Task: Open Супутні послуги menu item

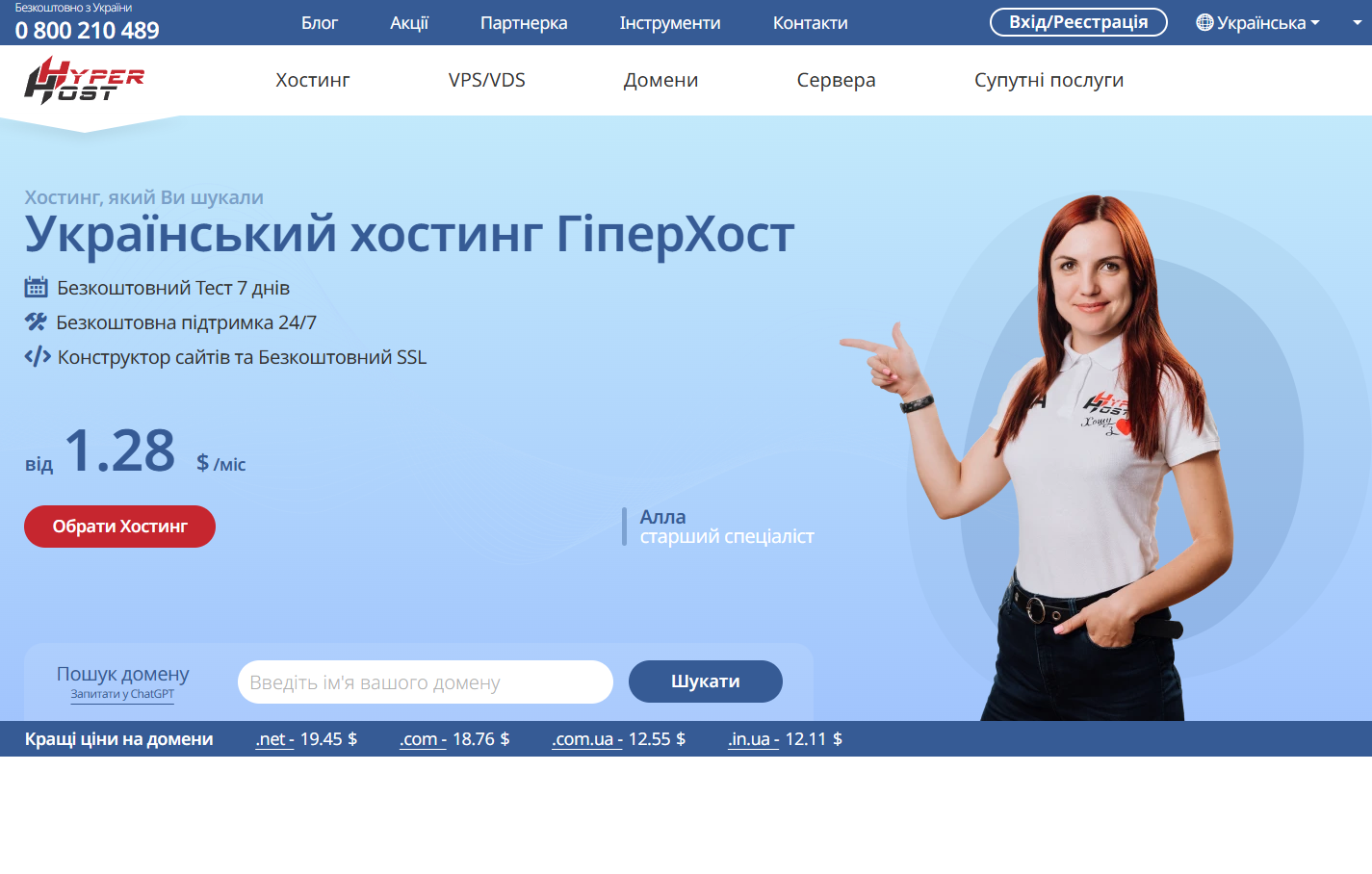Action: tap(1049, 80)
